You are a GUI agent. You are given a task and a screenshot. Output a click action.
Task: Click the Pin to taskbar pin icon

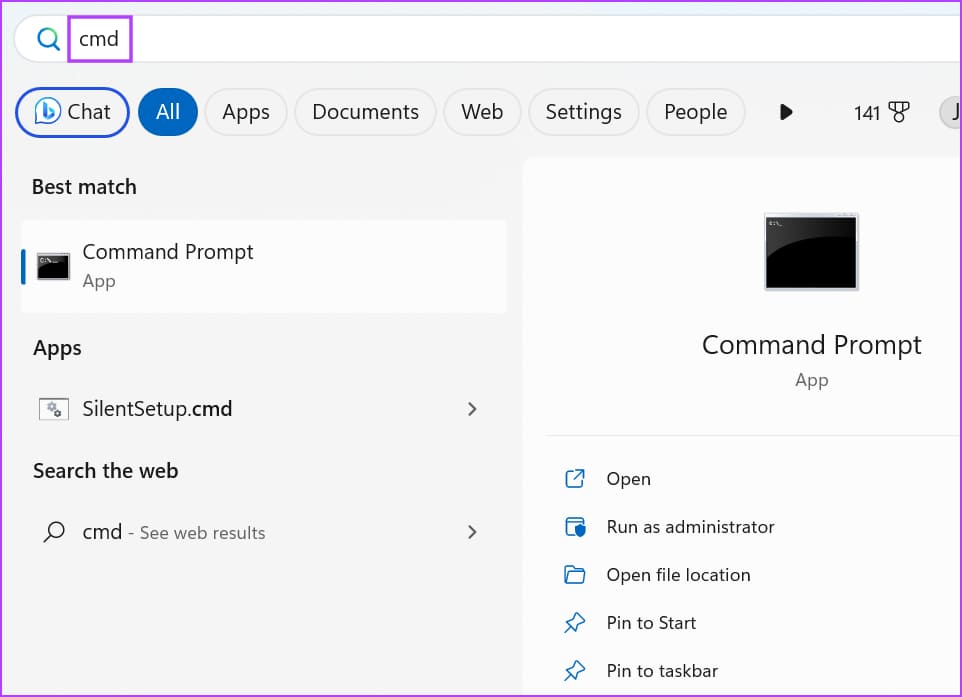pos(575,671)
